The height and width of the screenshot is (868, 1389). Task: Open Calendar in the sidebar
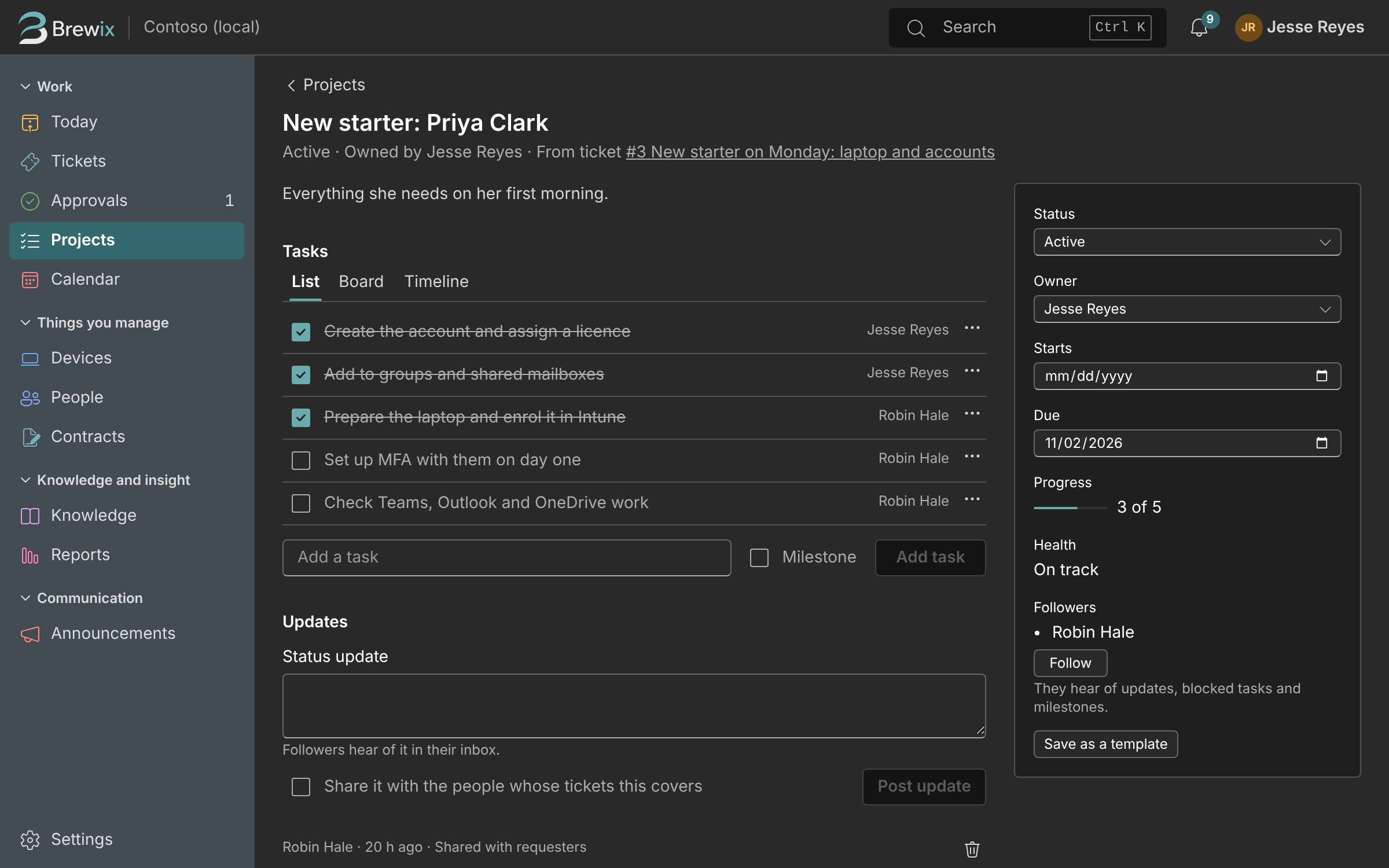(127, 279)
